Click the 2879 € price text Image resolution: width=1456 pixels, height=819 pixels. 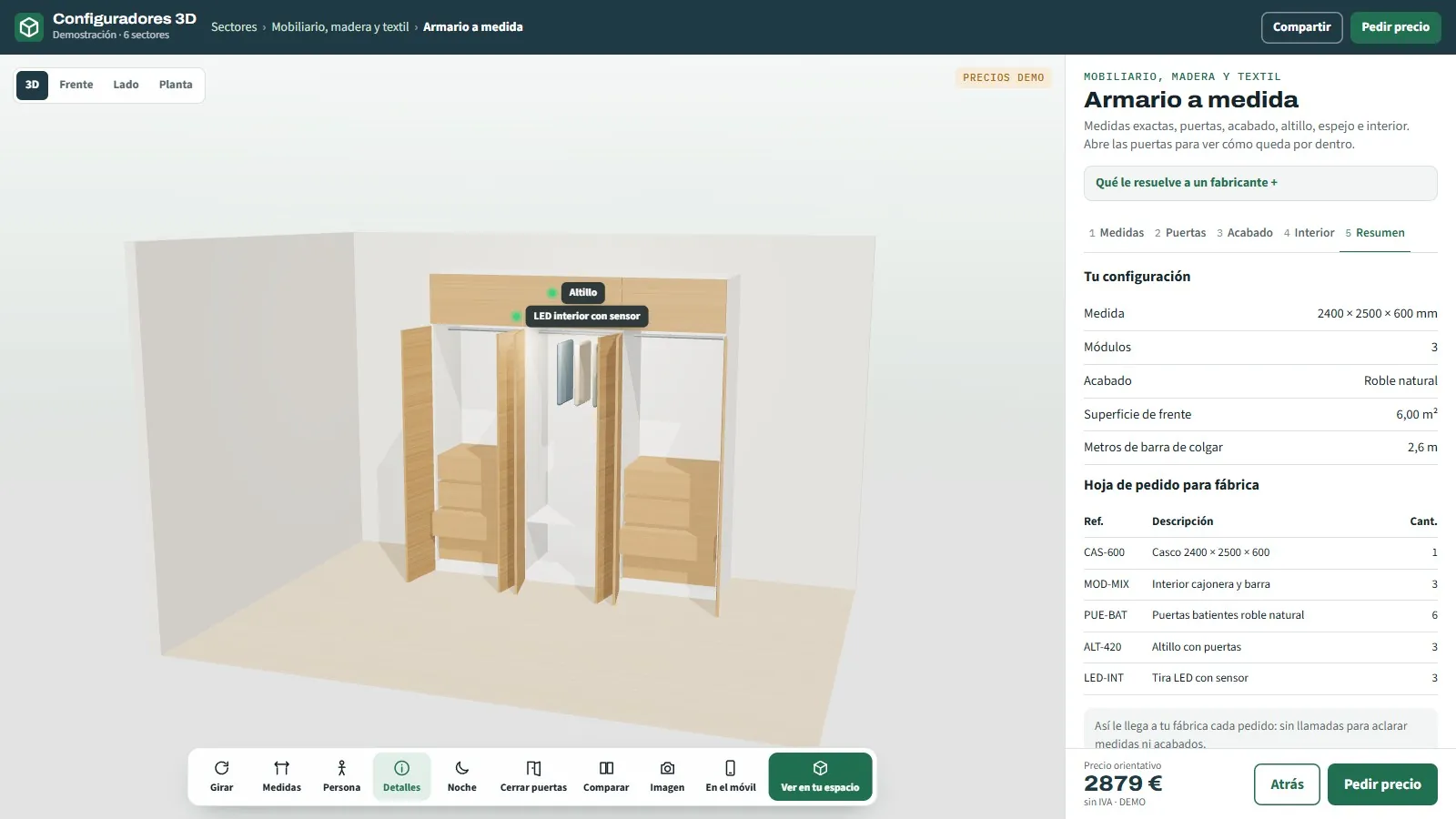[1123, 784]
